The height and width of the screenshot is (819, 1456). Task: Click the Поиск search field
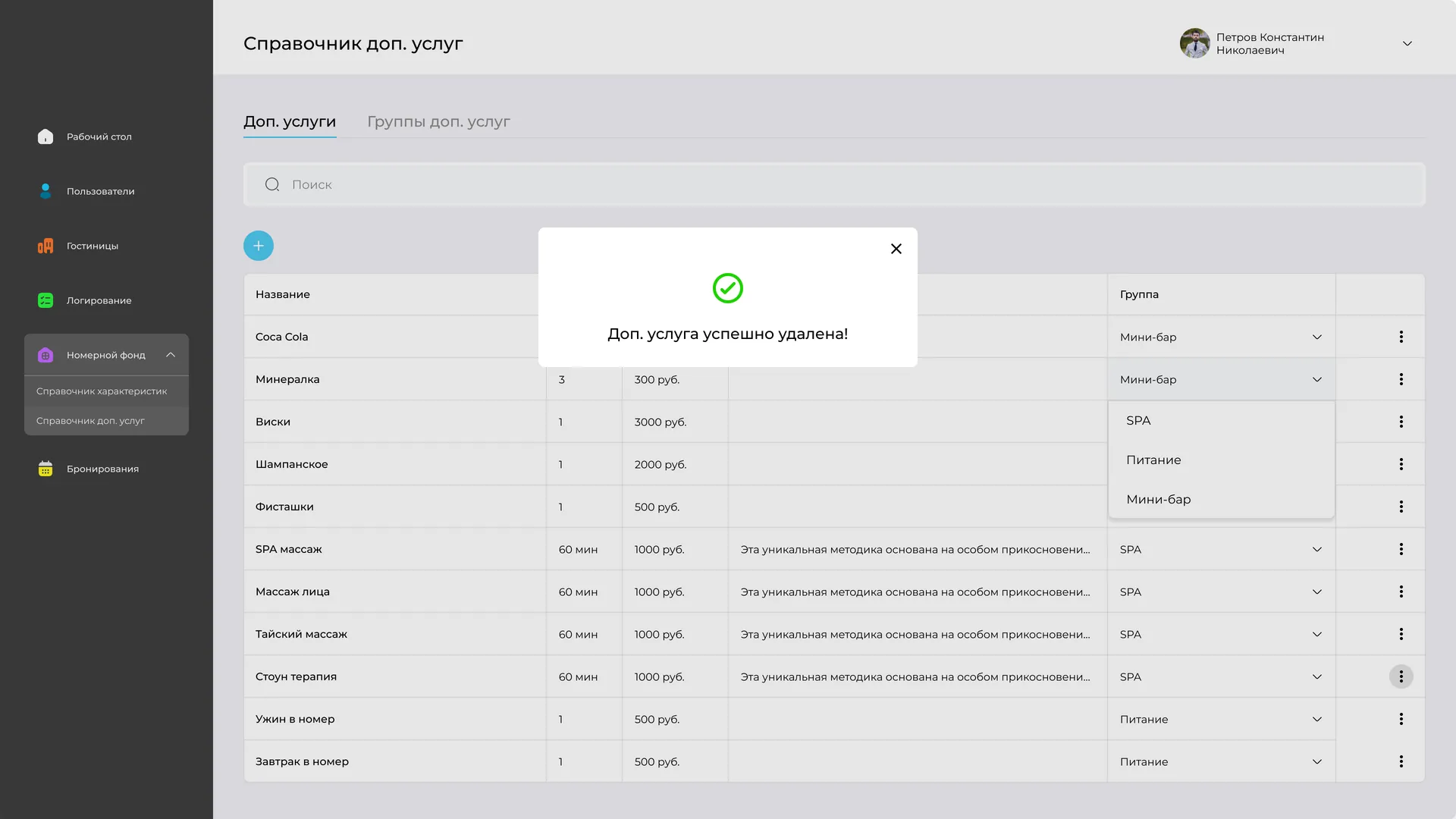834,184
